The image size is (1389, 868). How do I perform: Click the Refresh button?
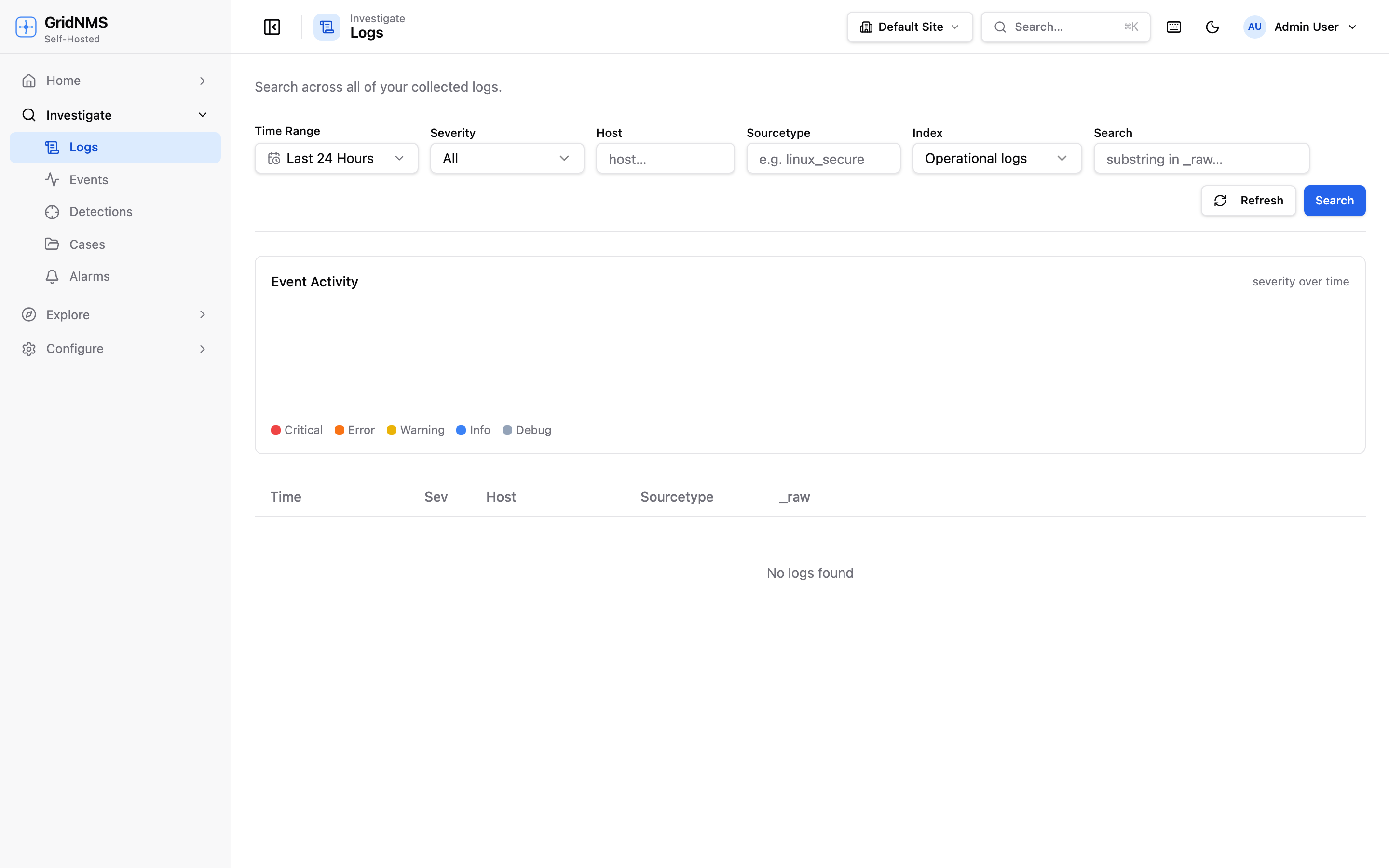coord(1248,200)
